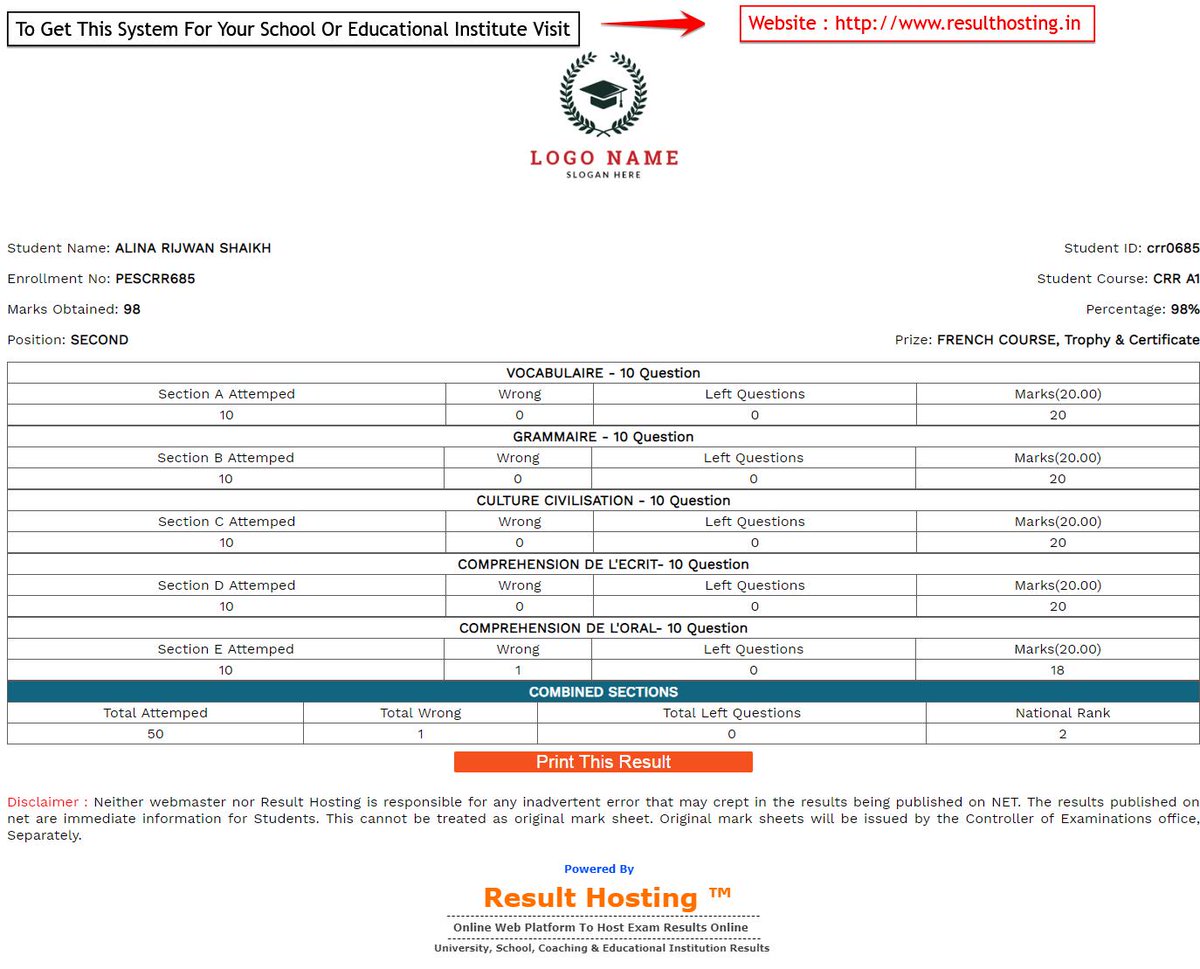Click the Student ID crr0685 value
The width and height of the screenshot is (1200, 969).
1173,248
